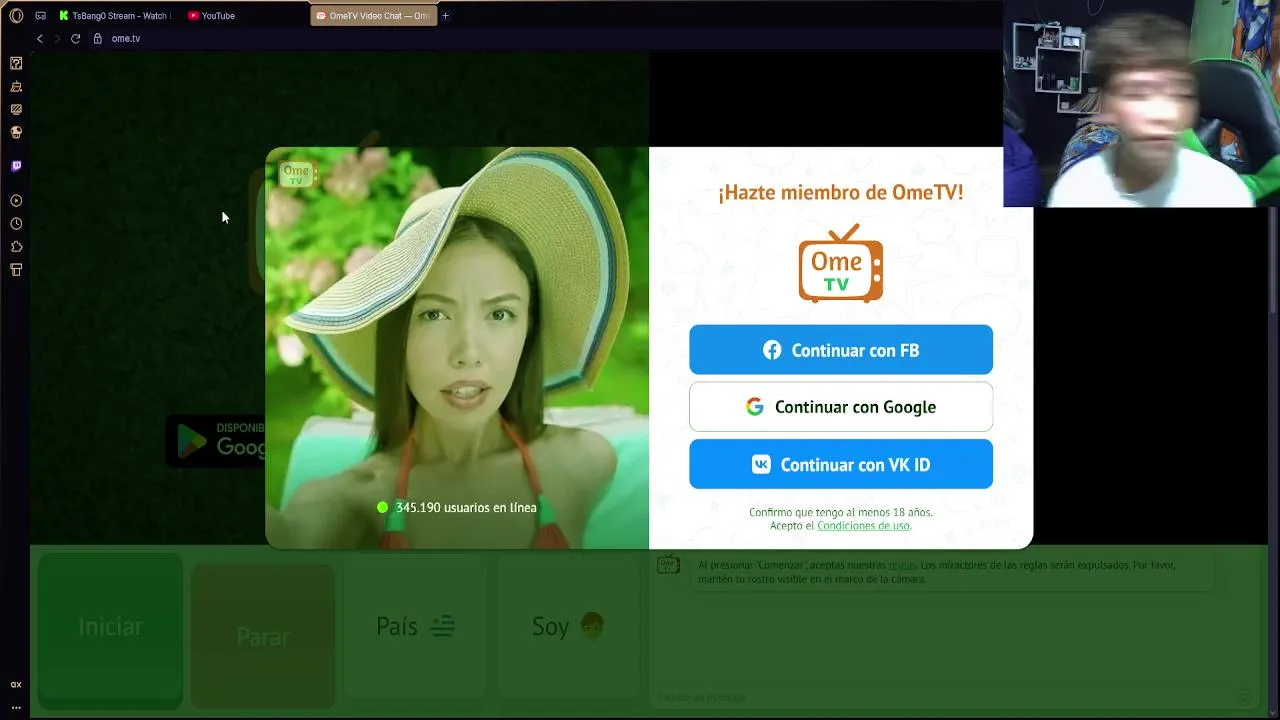The height and width of the screenshot is (720, 1280).
Task: Switch to TsBang0 Stream tab
Action: 114,16
